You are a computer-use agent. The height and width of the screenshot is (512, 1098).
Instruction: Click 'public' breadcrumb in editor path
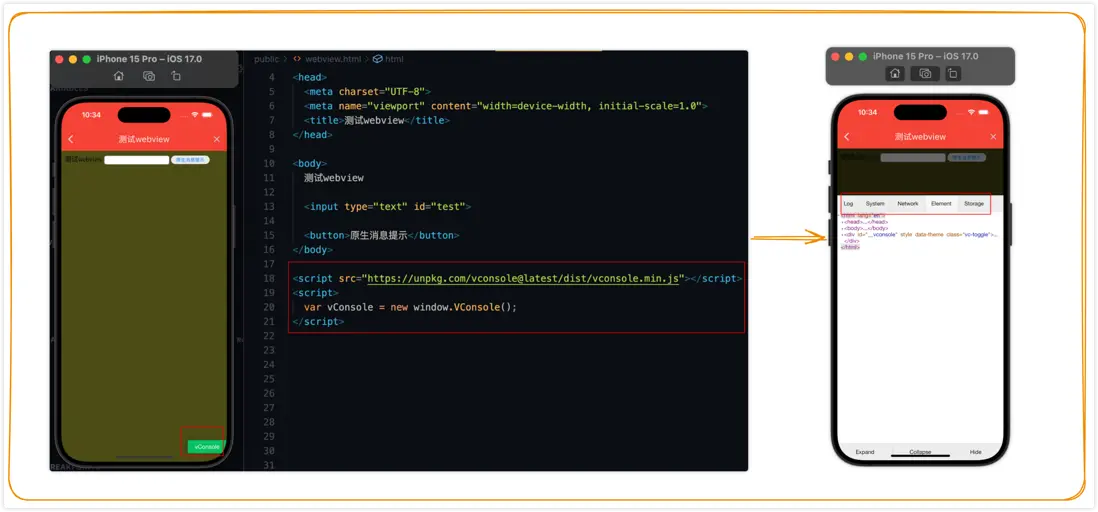click(x=266, y=59)
